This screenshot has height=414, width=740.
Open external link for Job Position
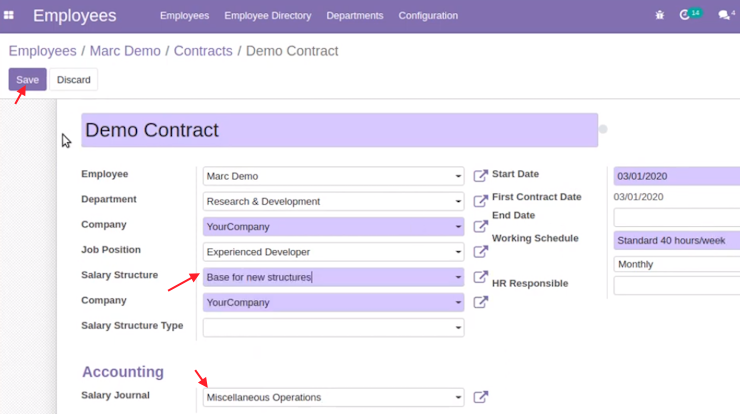point(480,252)
